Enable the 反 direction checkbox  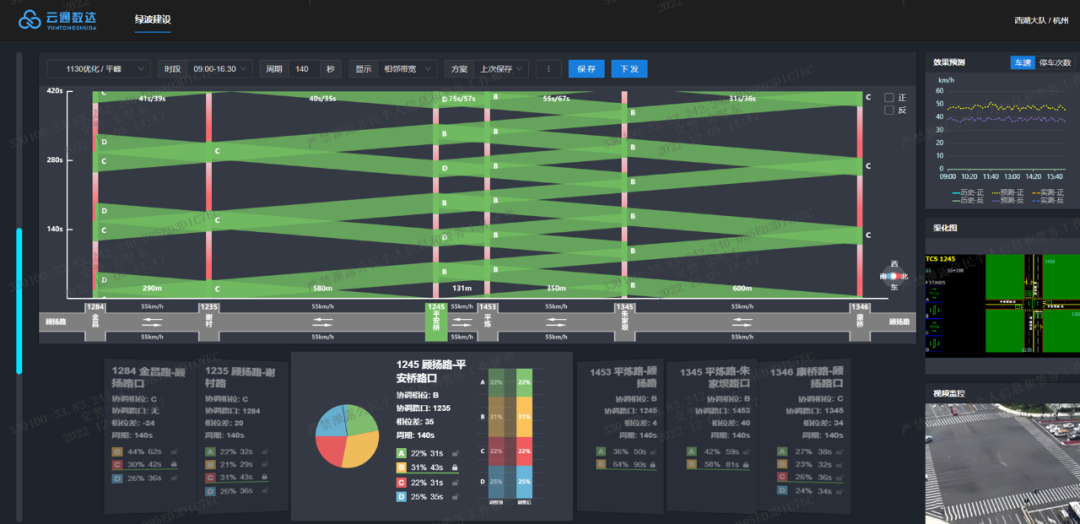(x=889, y=110)
